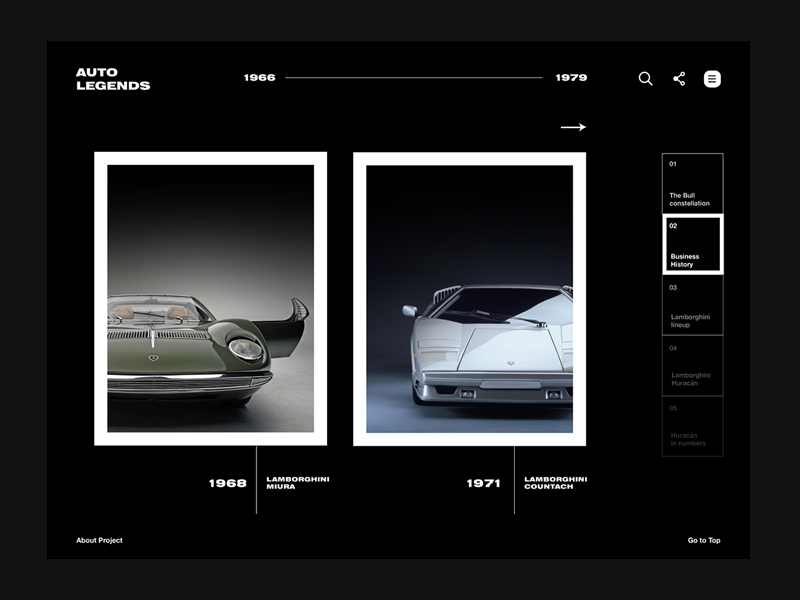Open section 01 The Bull constellation
The image size is (800, 600).
pyautogui.click(x=692, y=184)
